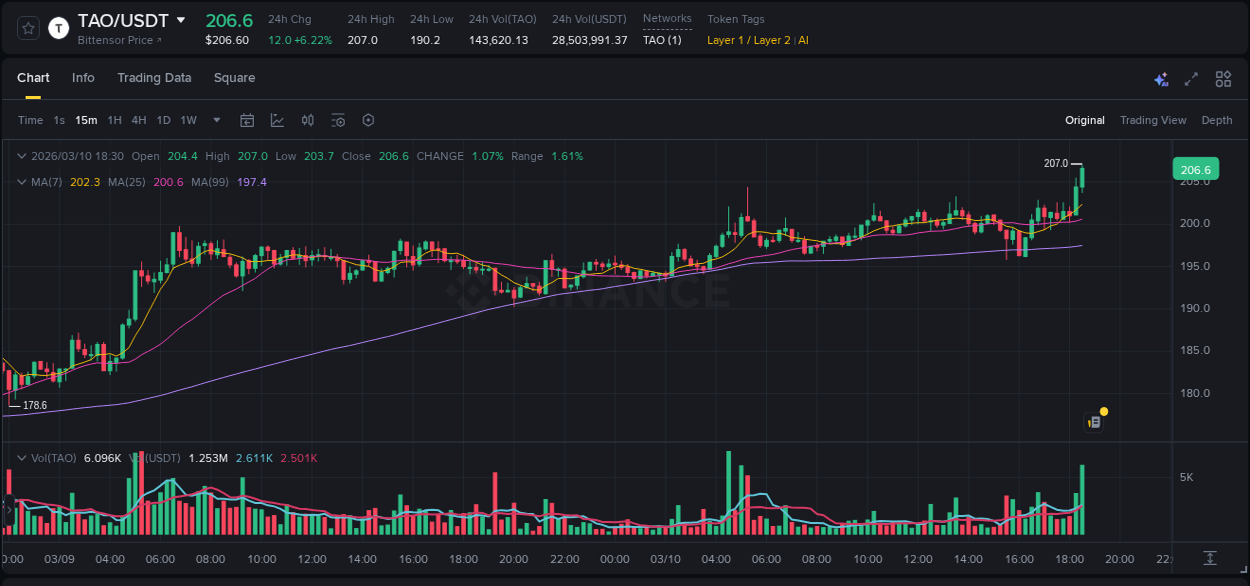Open the grid layout icon
The width and height of the screenshot is (1250, 586).
(1222, 78)
